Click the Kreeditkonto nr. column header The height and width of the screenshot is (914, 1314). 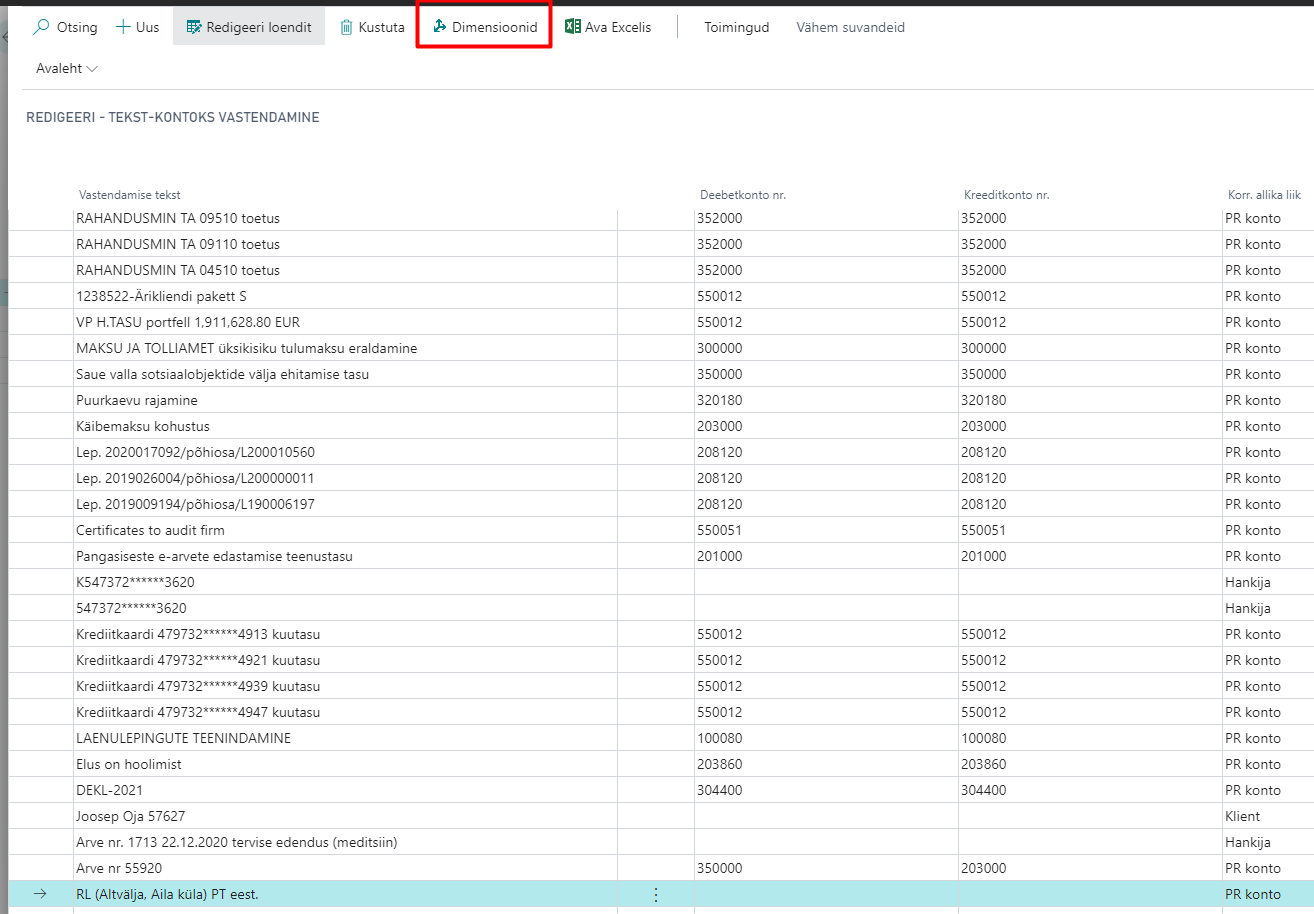[x=1004, y=194]
